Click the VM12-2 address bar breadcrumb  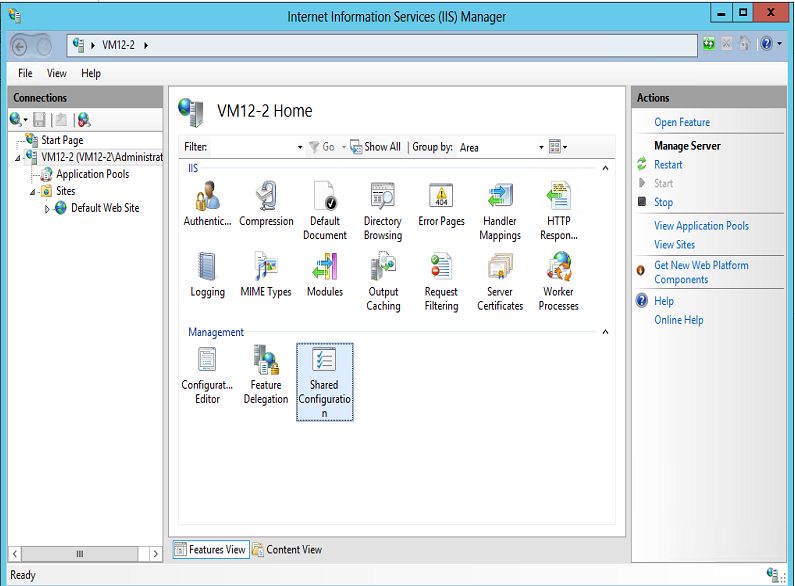point(119,45)
